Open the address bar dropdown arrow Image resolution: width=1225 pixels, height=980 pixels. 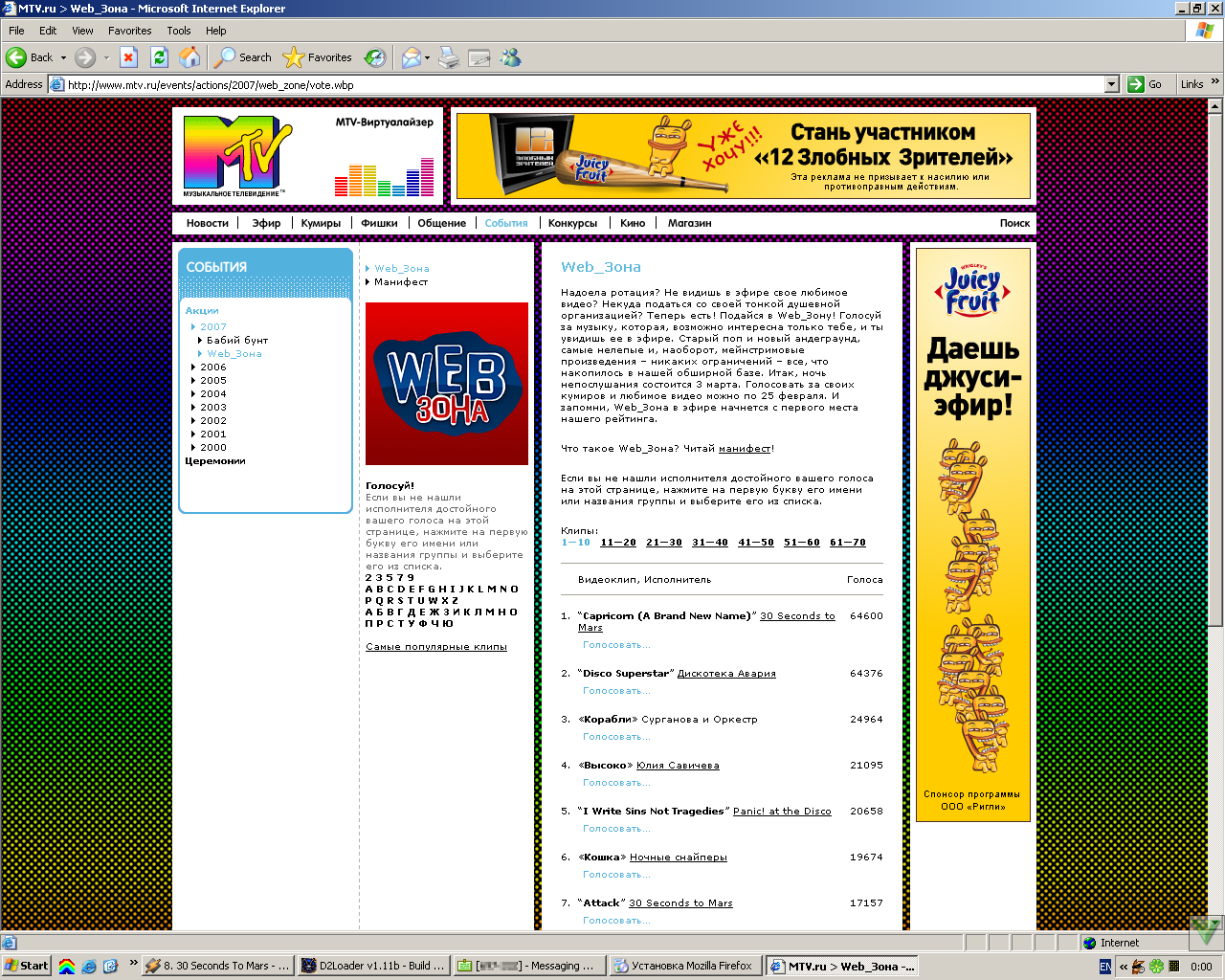tap(1111, 84)
